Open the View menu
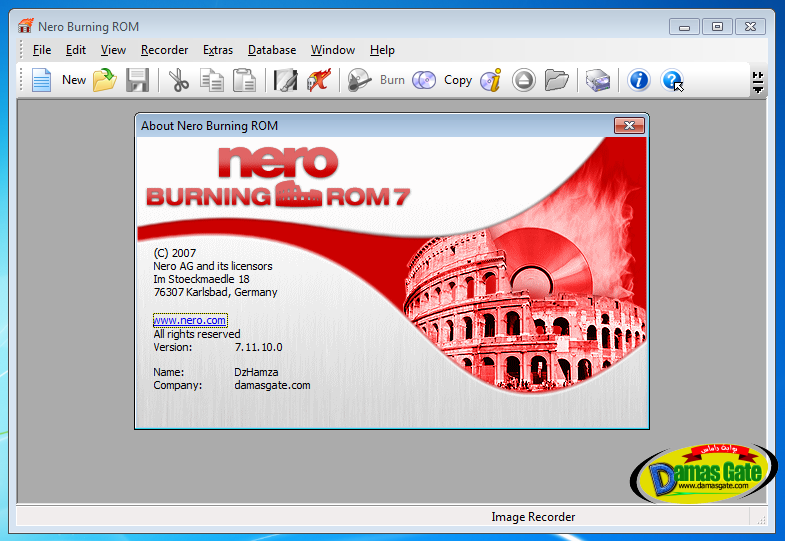785x541 pixels. tap(113, 50)
